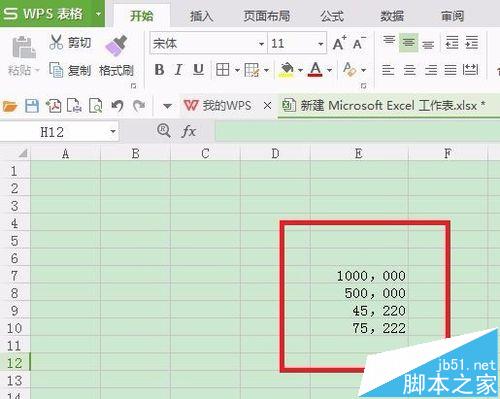Viewport: 500px width, 399px height.
Task: Align text to middle of cell
Action: pyautogui.click(x=408, y=42)
